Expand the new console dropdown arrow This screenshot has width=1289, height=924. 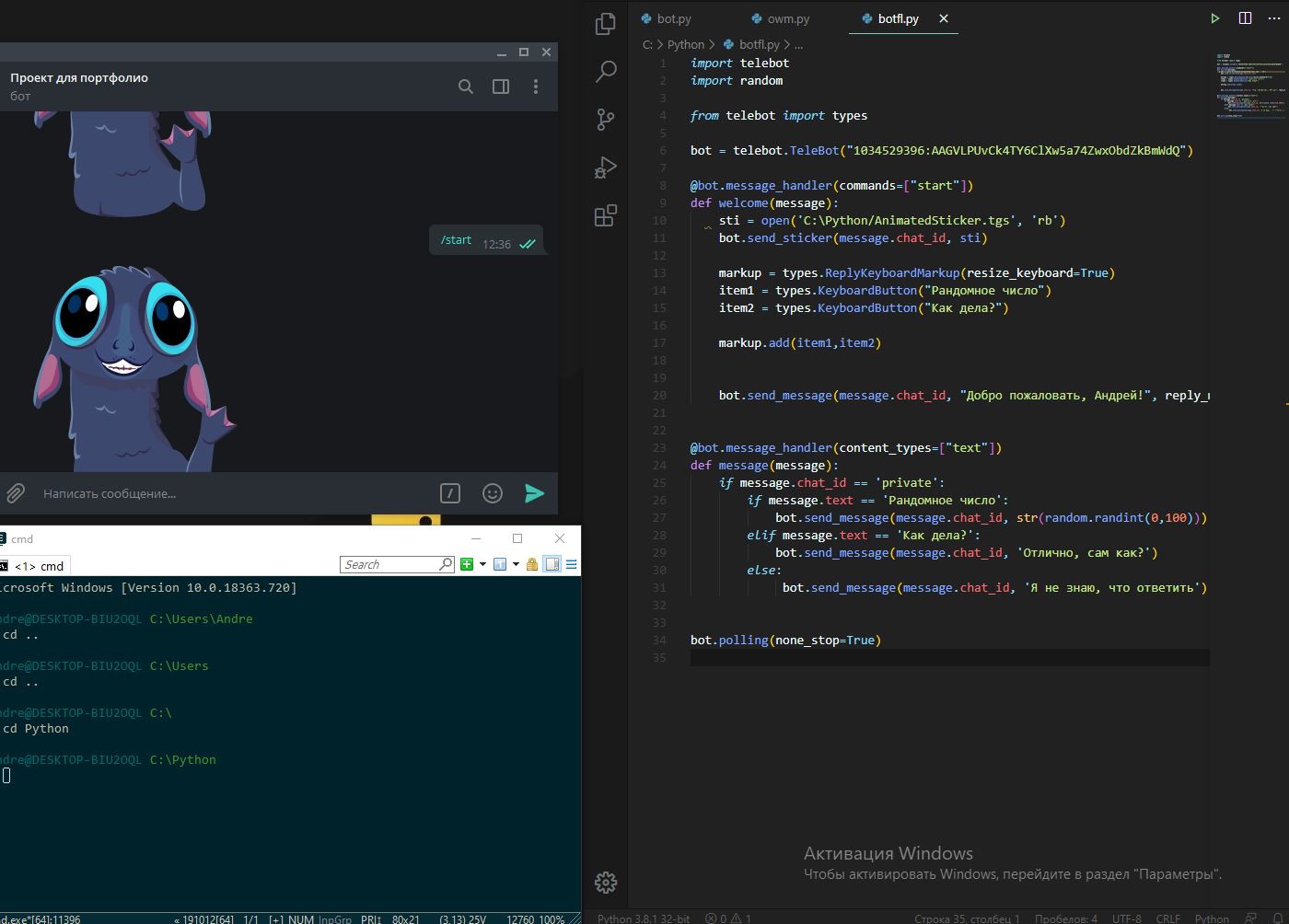482,564
